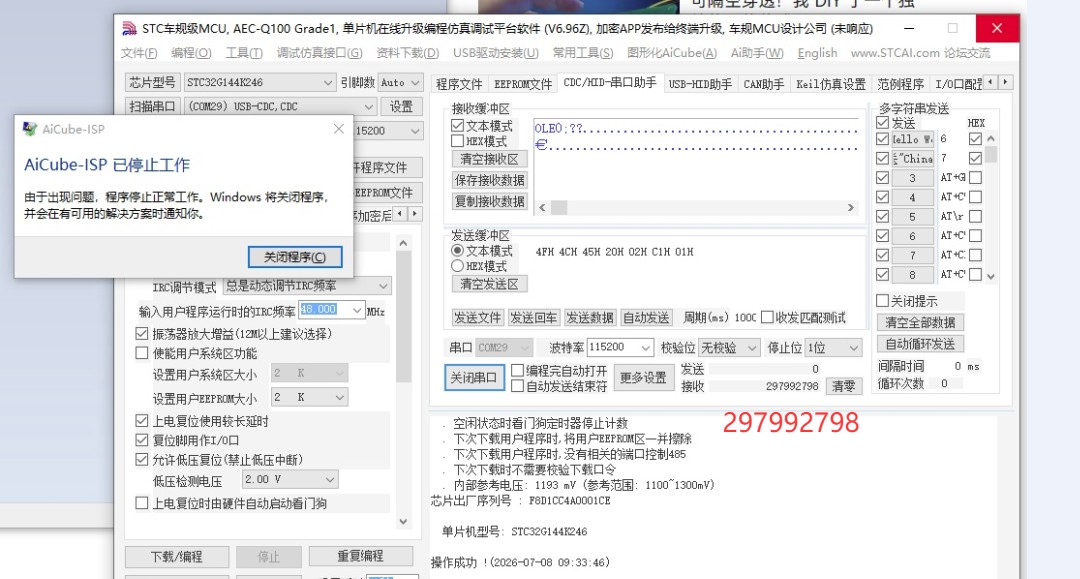The width and height of the screenshot is (1080, 579).
Task: Expand the IRC frequency 48.000 combo box
Action: [357, 310]
